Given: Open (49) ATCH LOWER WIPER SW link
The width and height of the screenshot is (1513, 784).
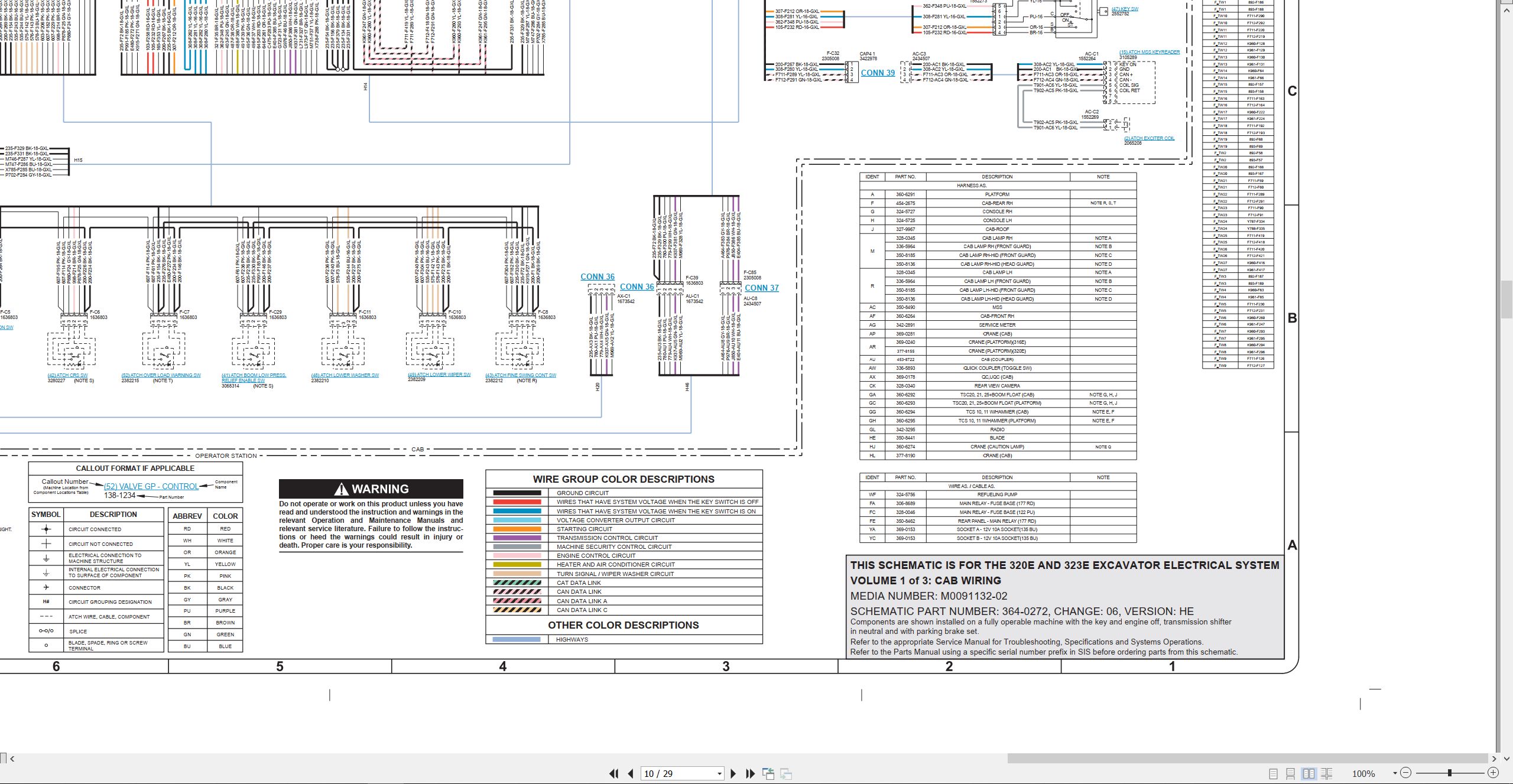Looking at the screenshot, I should pos(439,375).
